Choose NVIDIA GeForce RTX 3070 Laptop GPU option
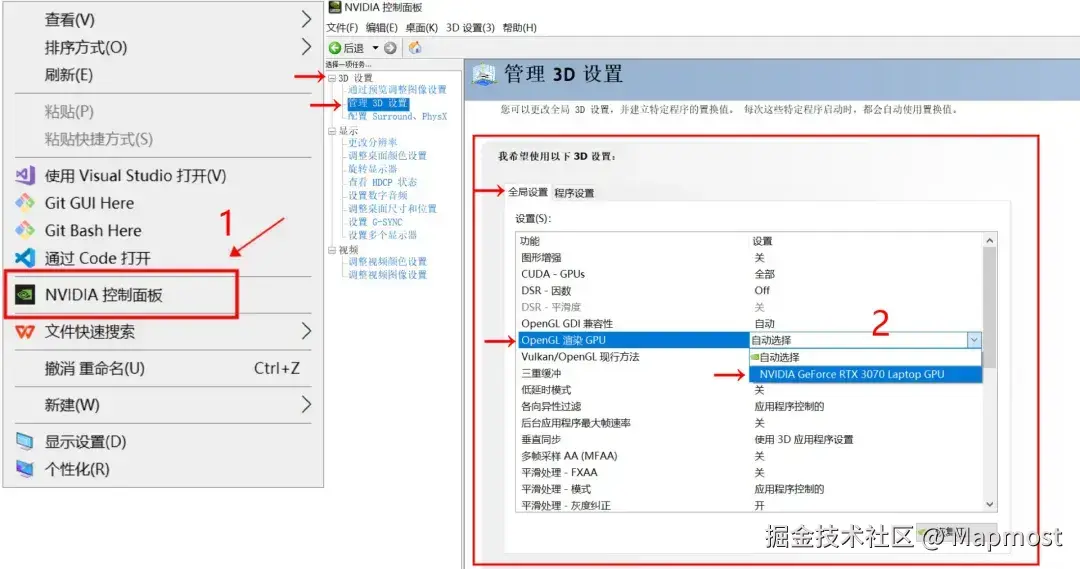The height and width of the screenshot is (569, 1080). pyautogui.click(x=865, y=374)
